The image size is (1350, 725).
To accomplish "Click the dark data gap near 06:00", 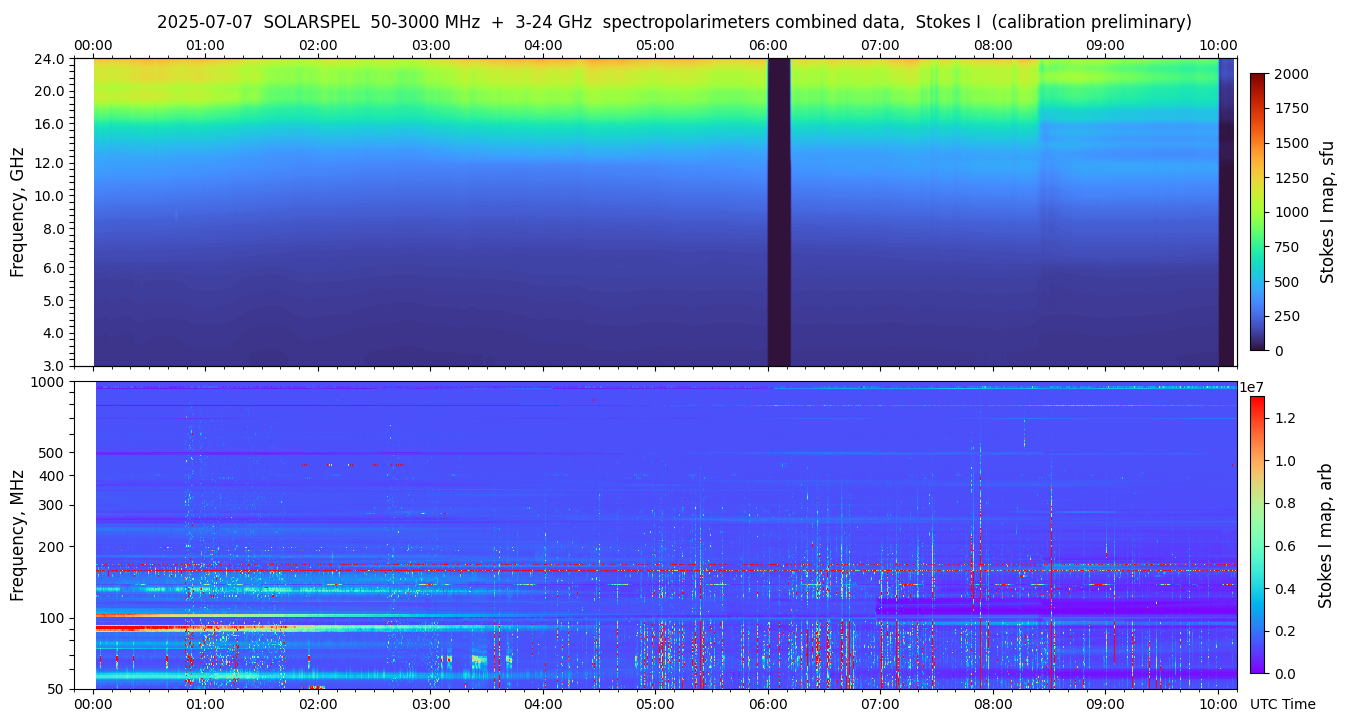I will 778,212.
